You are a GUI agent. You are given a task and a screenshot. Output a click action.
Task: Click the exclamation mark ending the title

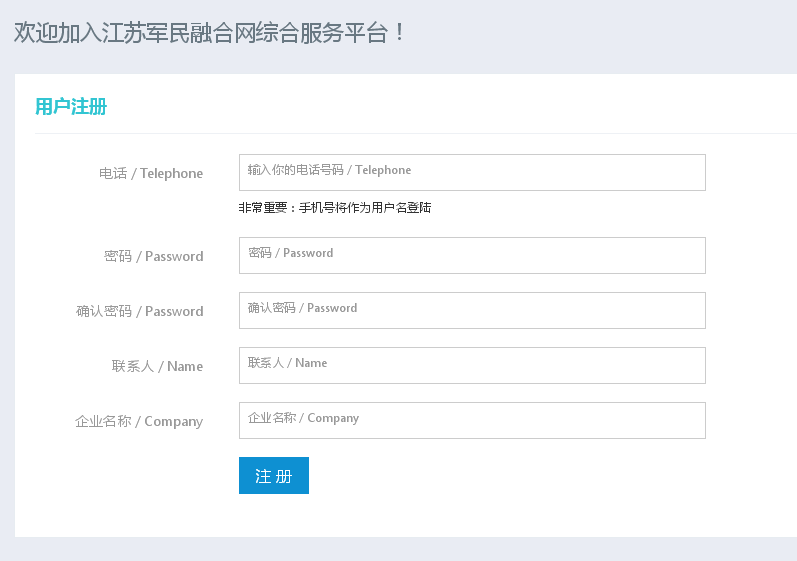click(400, 33)
